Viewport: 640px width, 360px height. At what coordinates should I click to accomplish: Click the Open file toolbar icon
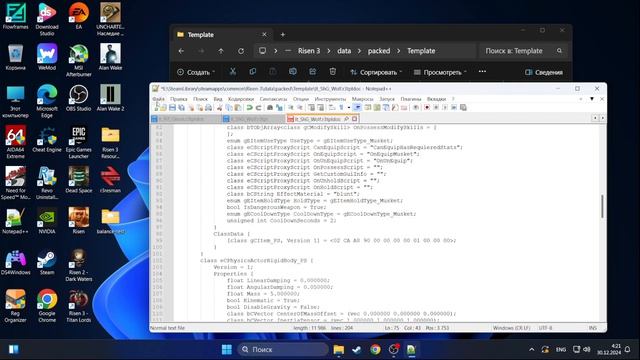(163, 107)
